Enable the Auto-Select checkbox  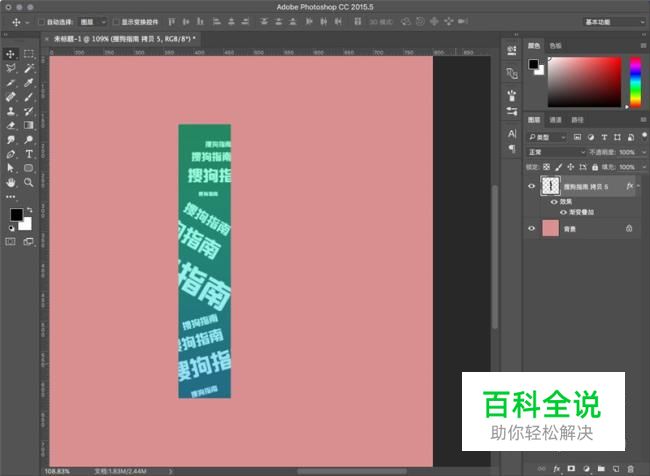coord(41,22)
